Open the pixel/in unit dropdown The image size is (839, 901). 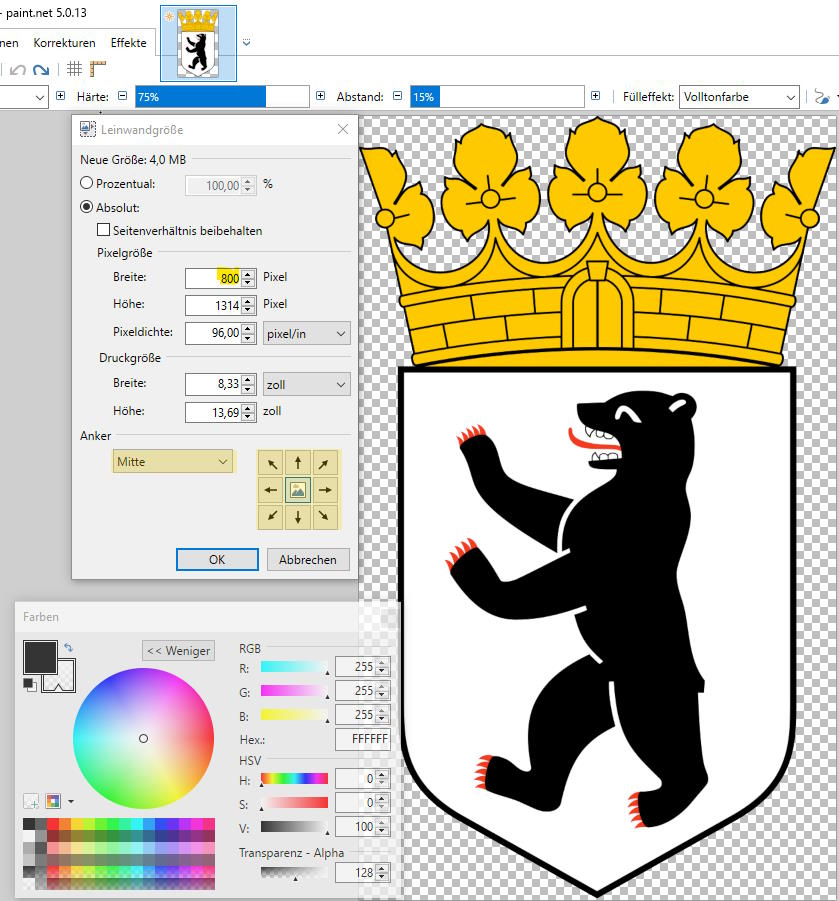pyautogui.click(x=306, y=333)
